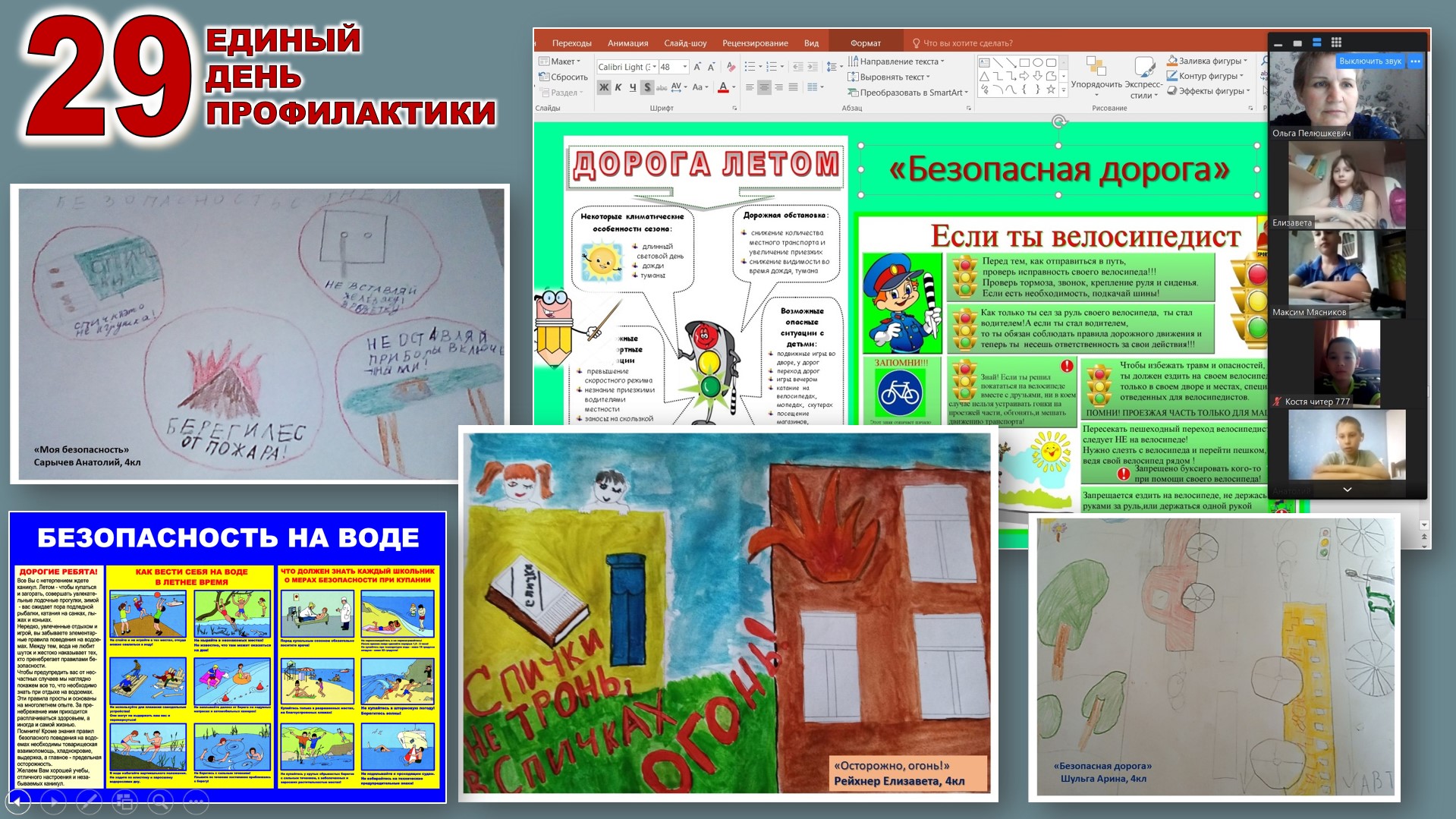Toggle bold (Ж) formatting

[x=604, y=87]
